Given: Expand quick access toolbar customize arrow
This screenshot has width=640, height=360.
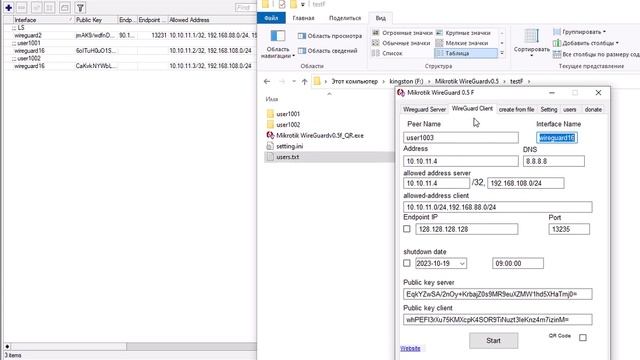Looking at the screenshot, I should pyautogui.click(x=302, y=4).
